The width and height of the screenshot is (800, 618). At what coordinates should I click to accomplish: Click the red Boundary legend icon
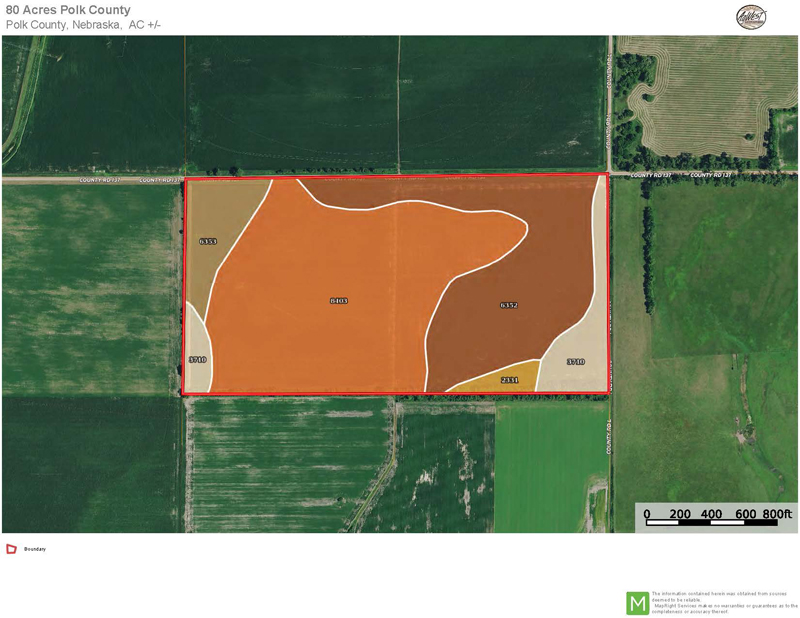coord(11,549)
